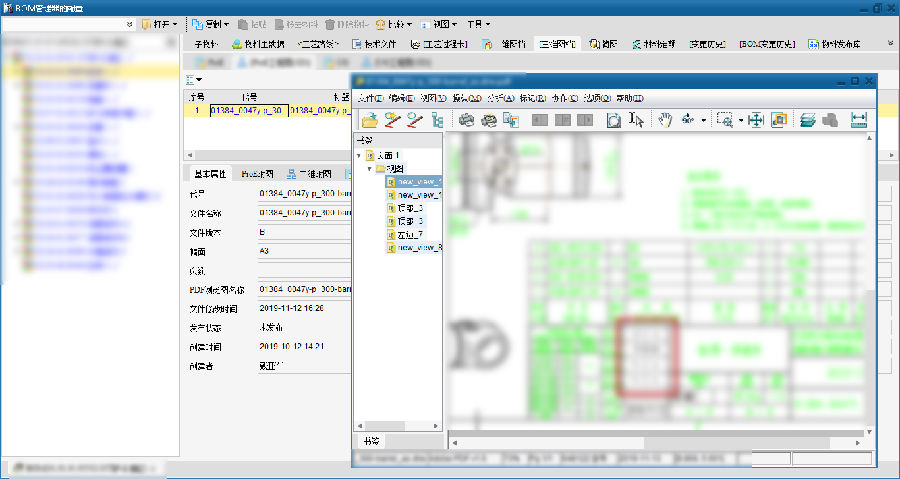Image resolution: width=900 pixels, height=479 pixels.
Task: Click the fit-to-window arrows icon
Action: [x=755, y=120]
